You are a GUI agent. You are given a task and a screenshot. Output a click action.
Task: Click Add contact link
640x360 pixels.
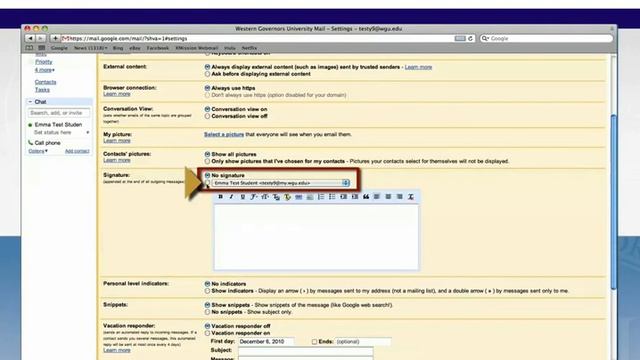[77, 151]
